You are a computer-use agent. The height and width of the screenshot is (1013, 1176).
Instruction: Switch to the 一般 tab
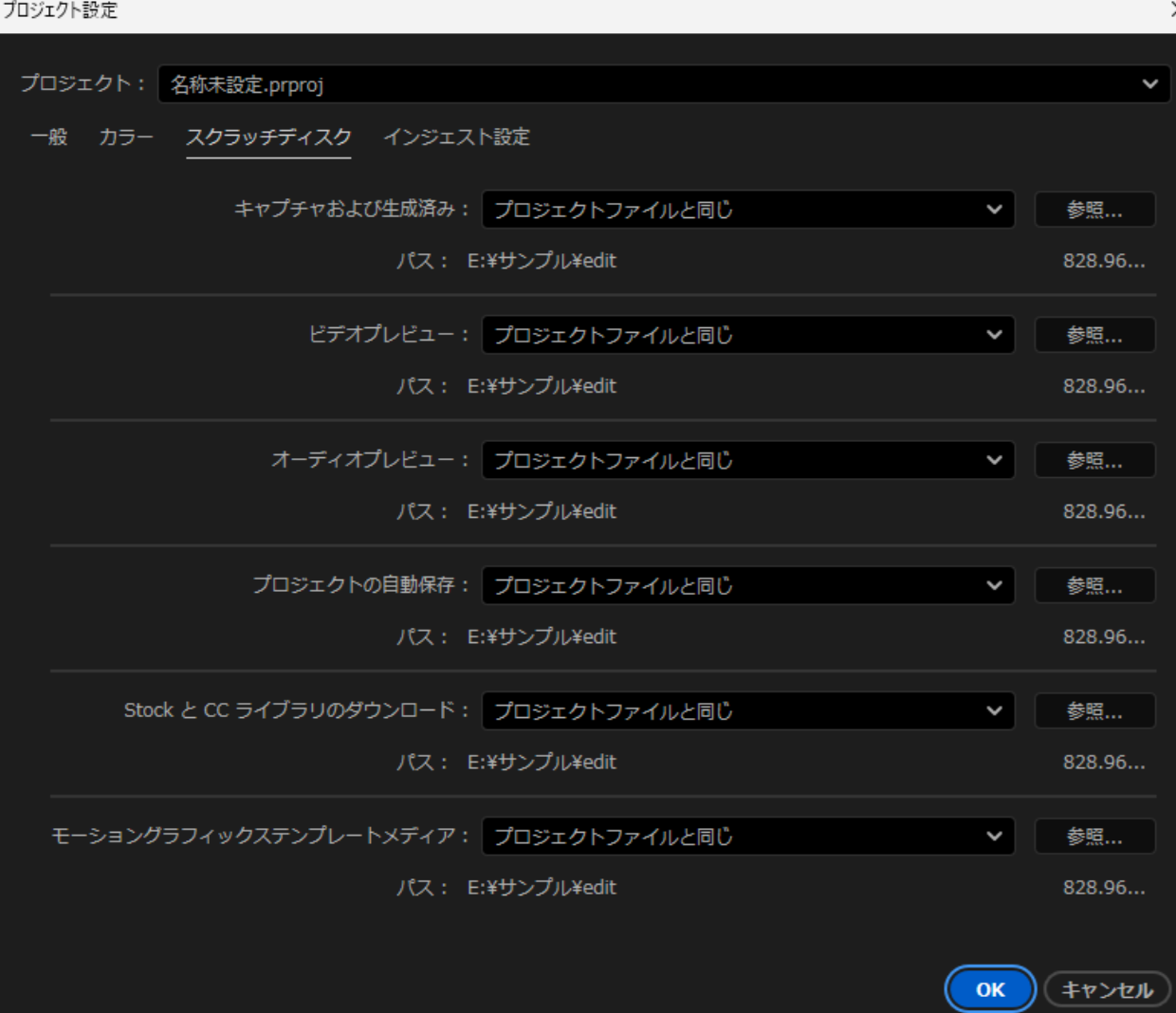(x=49, y=138)
